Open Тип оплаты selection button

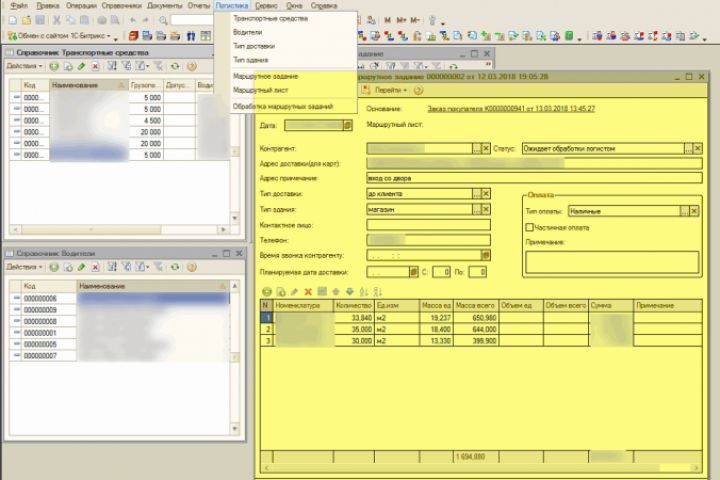685,211
